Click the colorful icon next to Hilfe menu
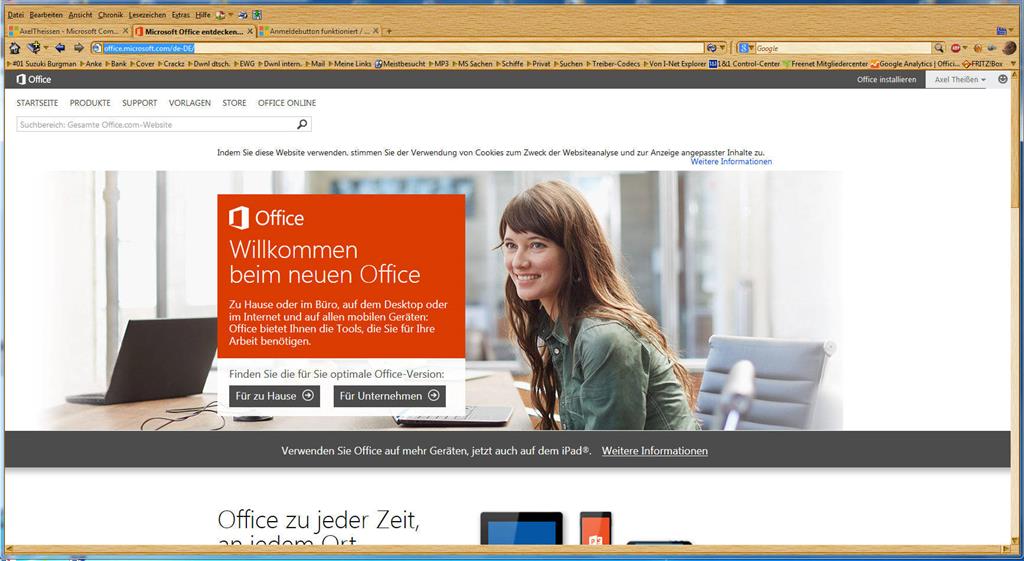1024x561 pixels. [x=220, y=14]
